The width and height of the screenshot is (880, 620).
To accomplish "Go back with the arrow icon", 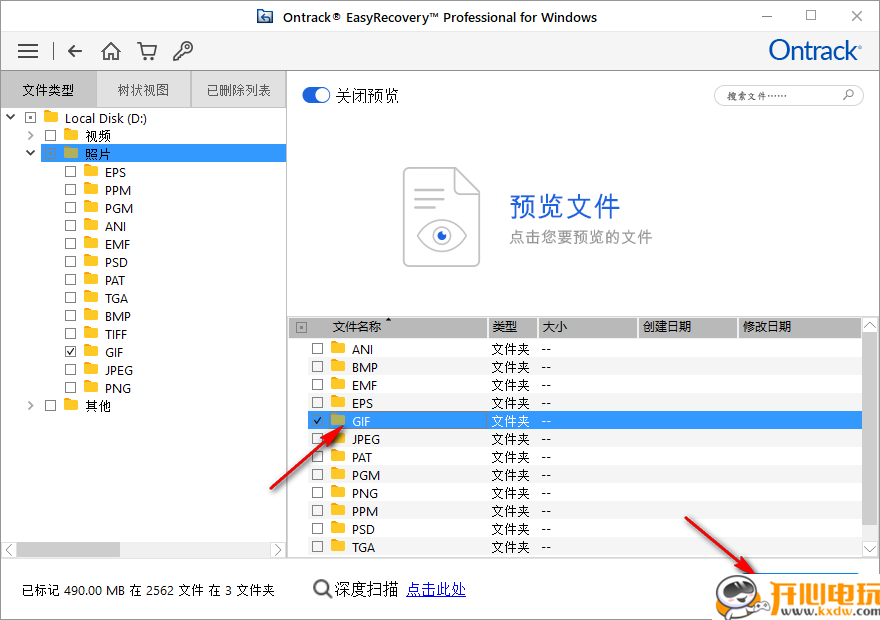I will 75,51.
